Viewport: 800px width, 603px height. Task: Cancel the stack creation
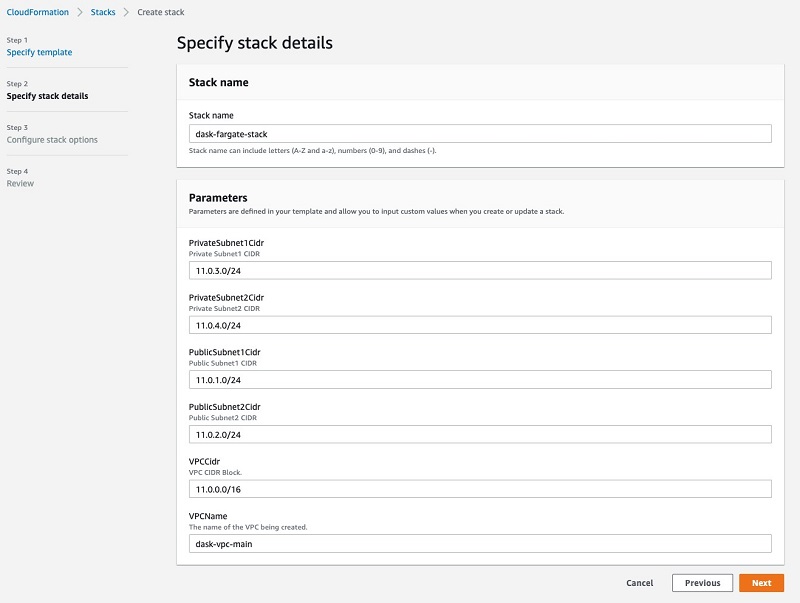639,583
